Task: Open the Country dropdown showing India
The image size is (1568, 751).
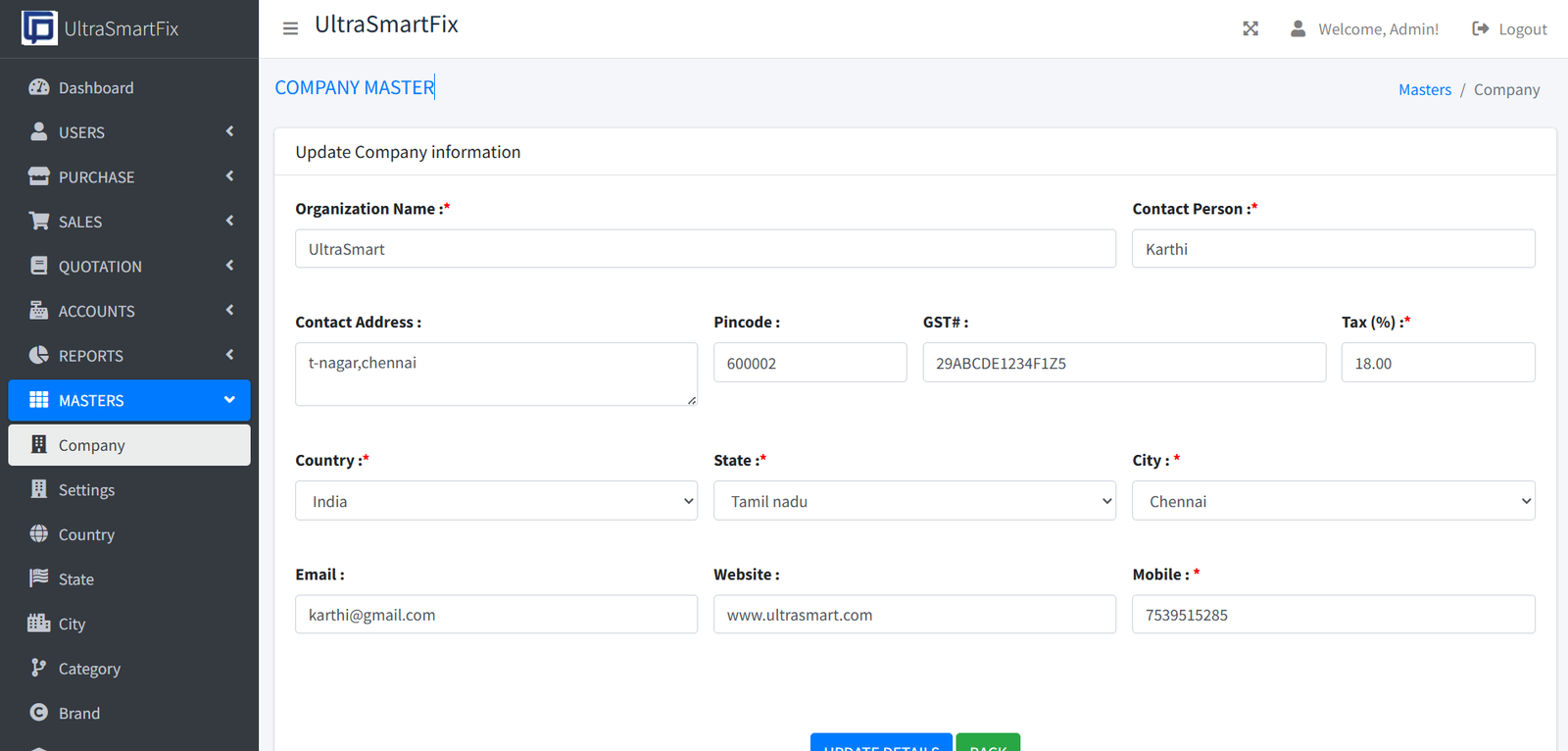Action: (x=497, y=501)
